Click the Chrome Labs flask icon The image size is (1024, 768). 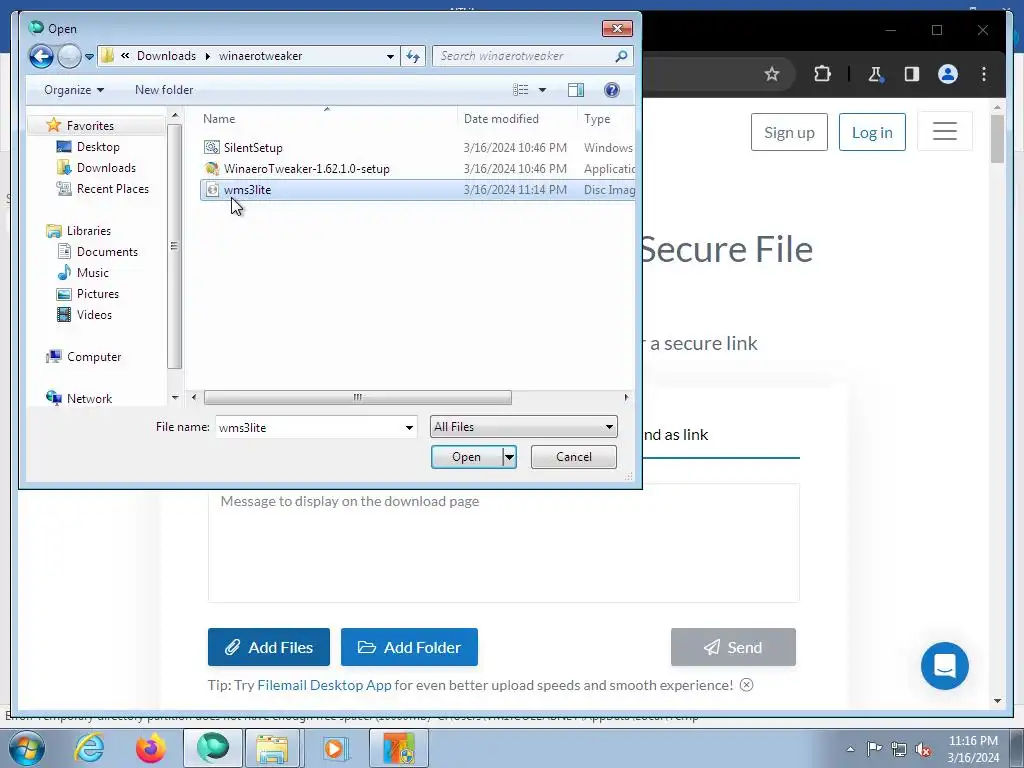point(875,74)
